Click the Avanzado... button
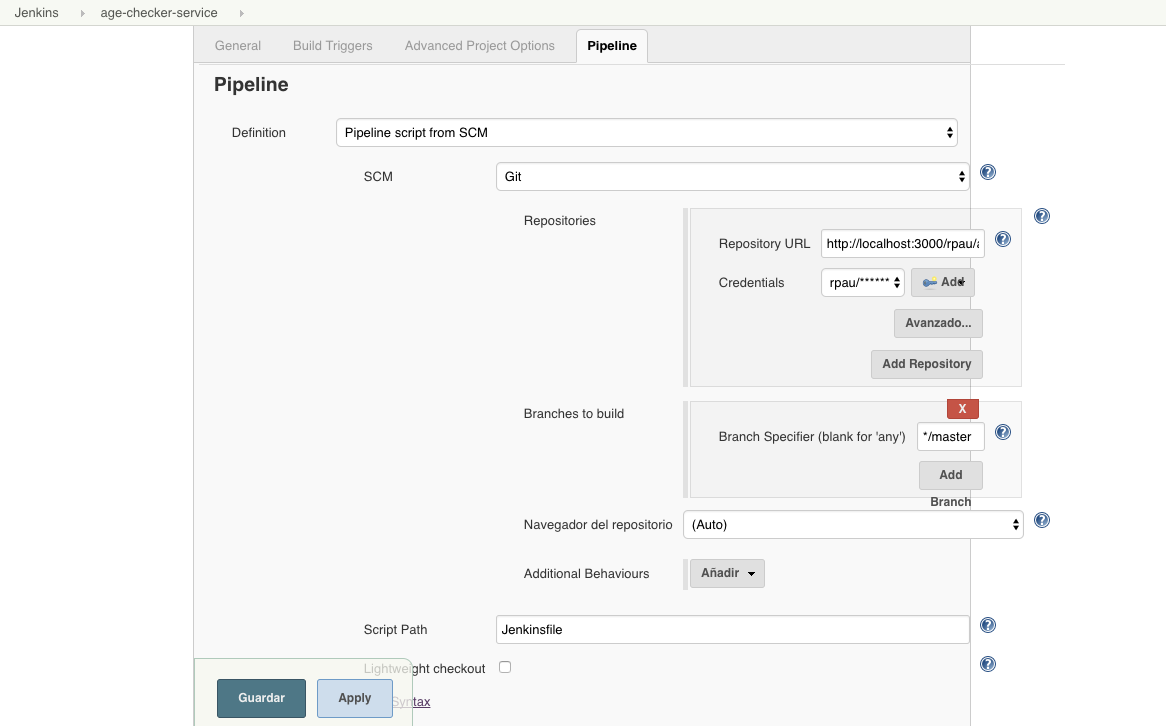1166x726 pixels. click(x=938, y=324)
